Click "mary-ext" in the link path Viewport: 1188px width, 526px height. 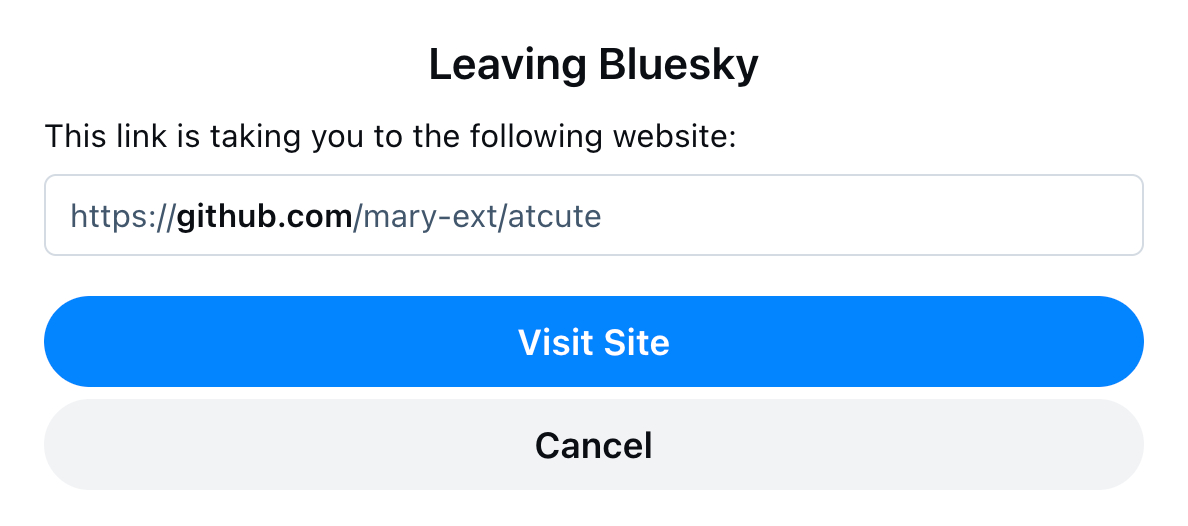pyautogui.click(x=430, y=215)
